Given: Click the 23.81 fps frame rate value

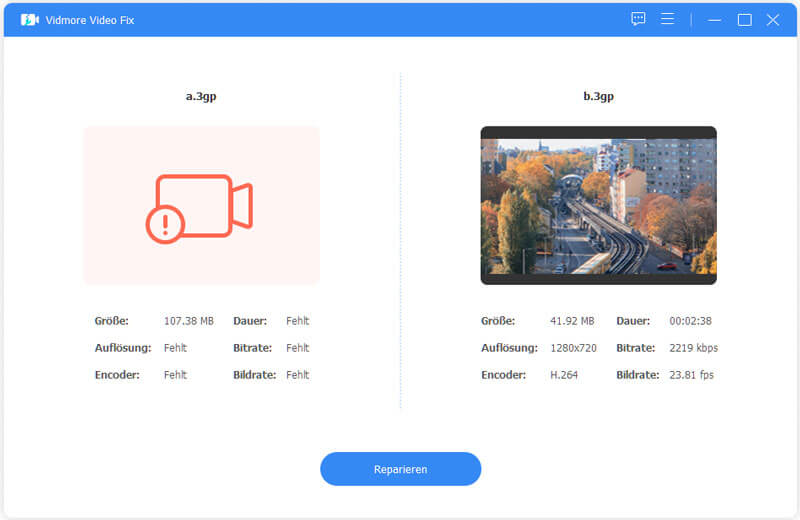Looking at the screenshot, I should click(x=691, y=375).
